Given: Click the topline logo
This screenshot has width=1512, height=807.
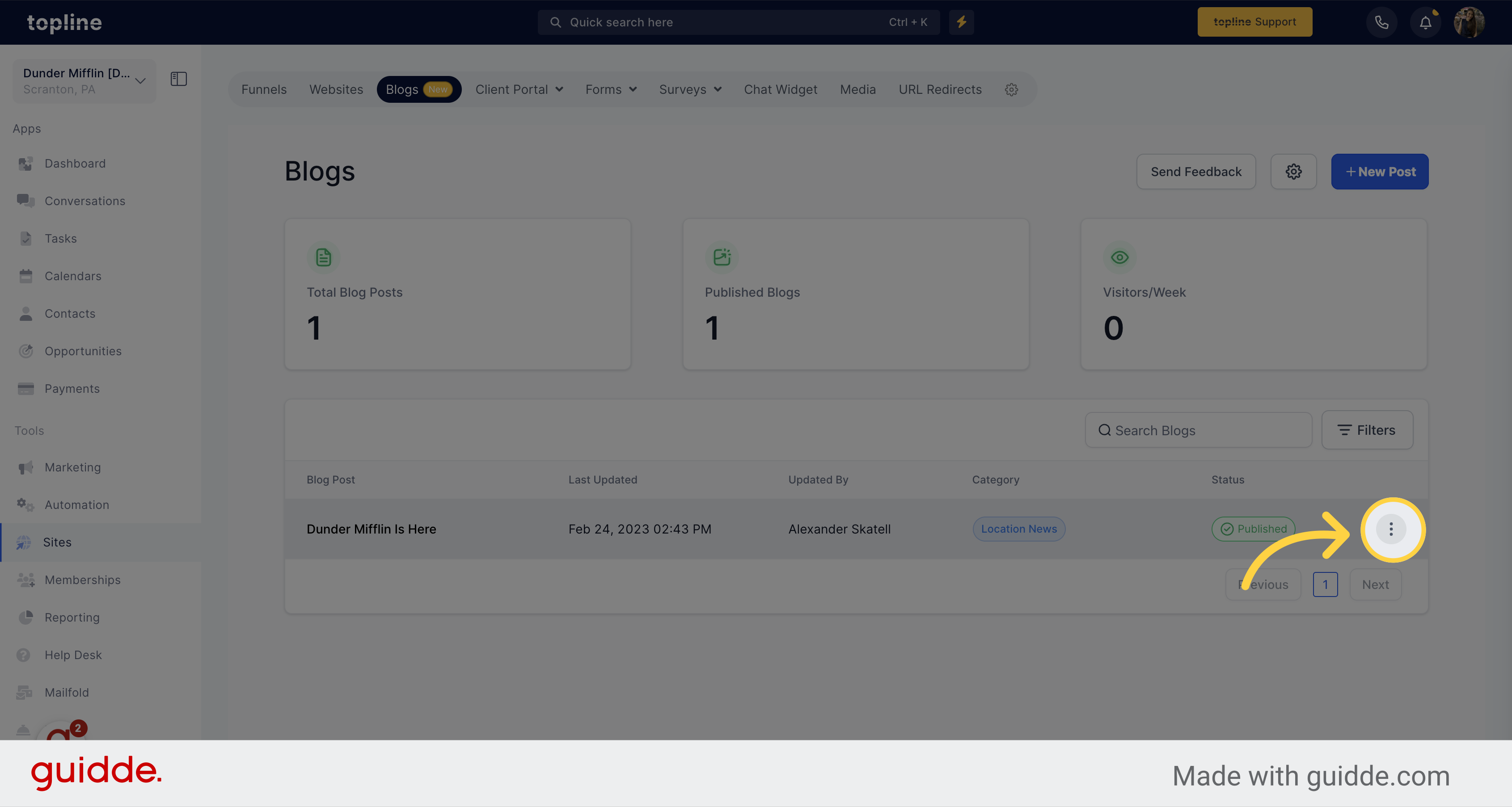Looking at the screenshot, I should pos(64,23).
